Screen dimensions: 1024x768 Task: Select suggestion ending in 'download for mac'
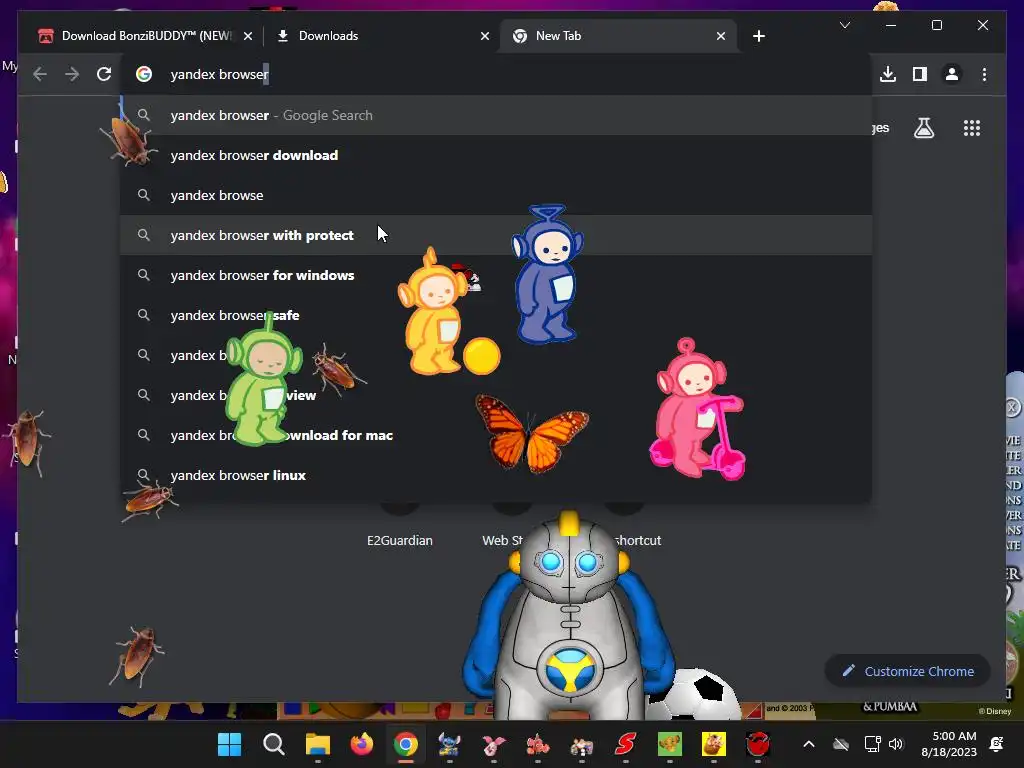(x=496, y=436)
